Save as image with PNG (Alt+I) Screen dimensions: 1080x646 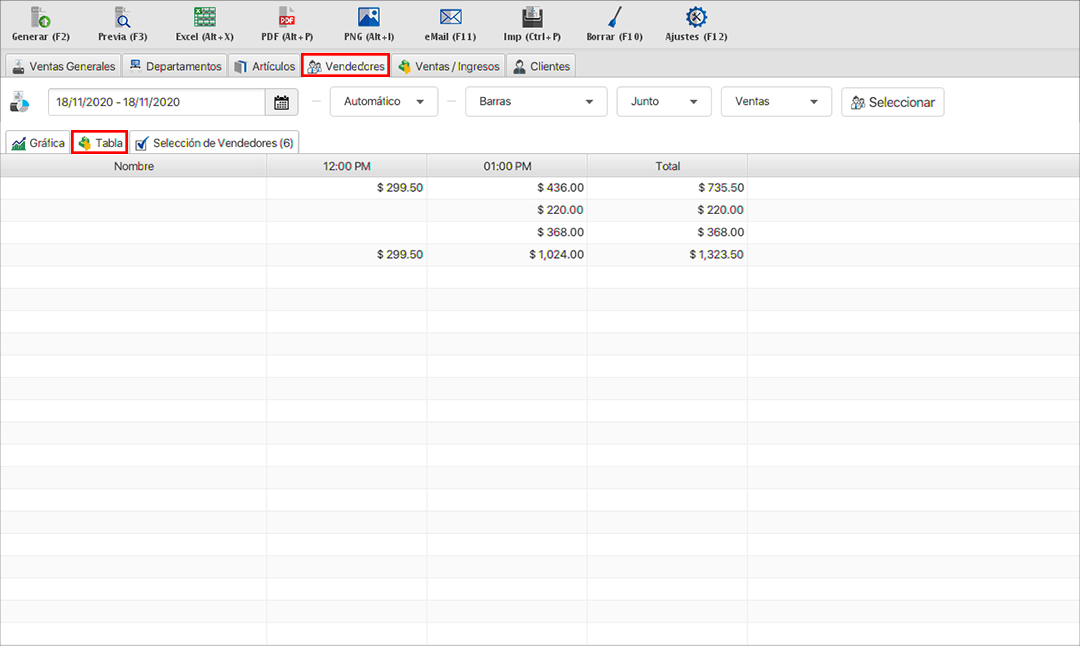(368, 18)
